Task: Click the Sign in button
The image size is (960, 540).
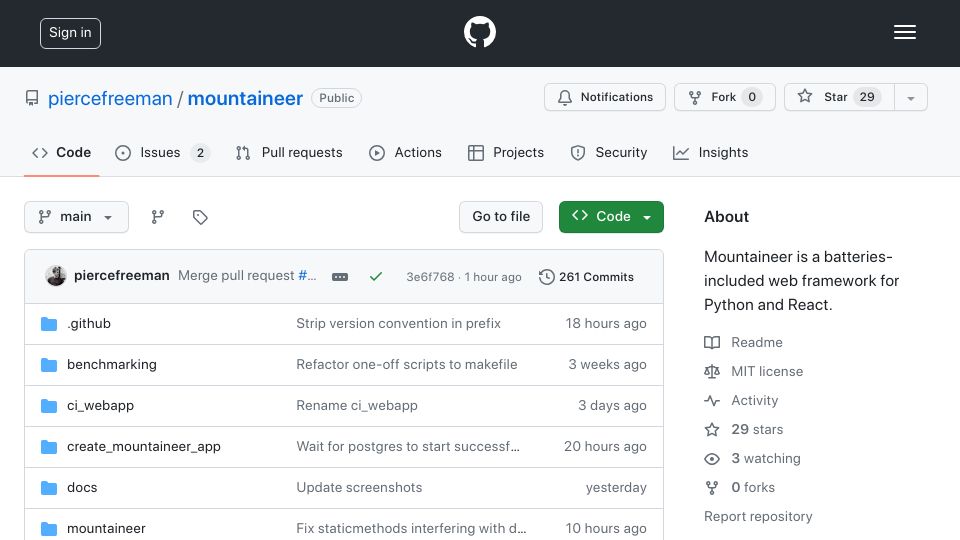Action: tap(70, 33)
